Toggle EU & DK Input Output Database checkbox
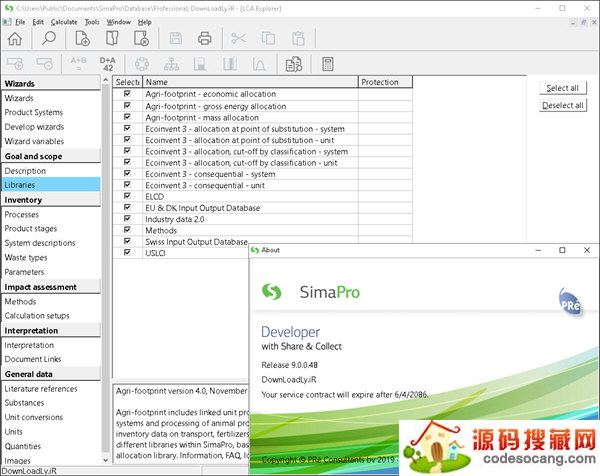 [127, 207]
